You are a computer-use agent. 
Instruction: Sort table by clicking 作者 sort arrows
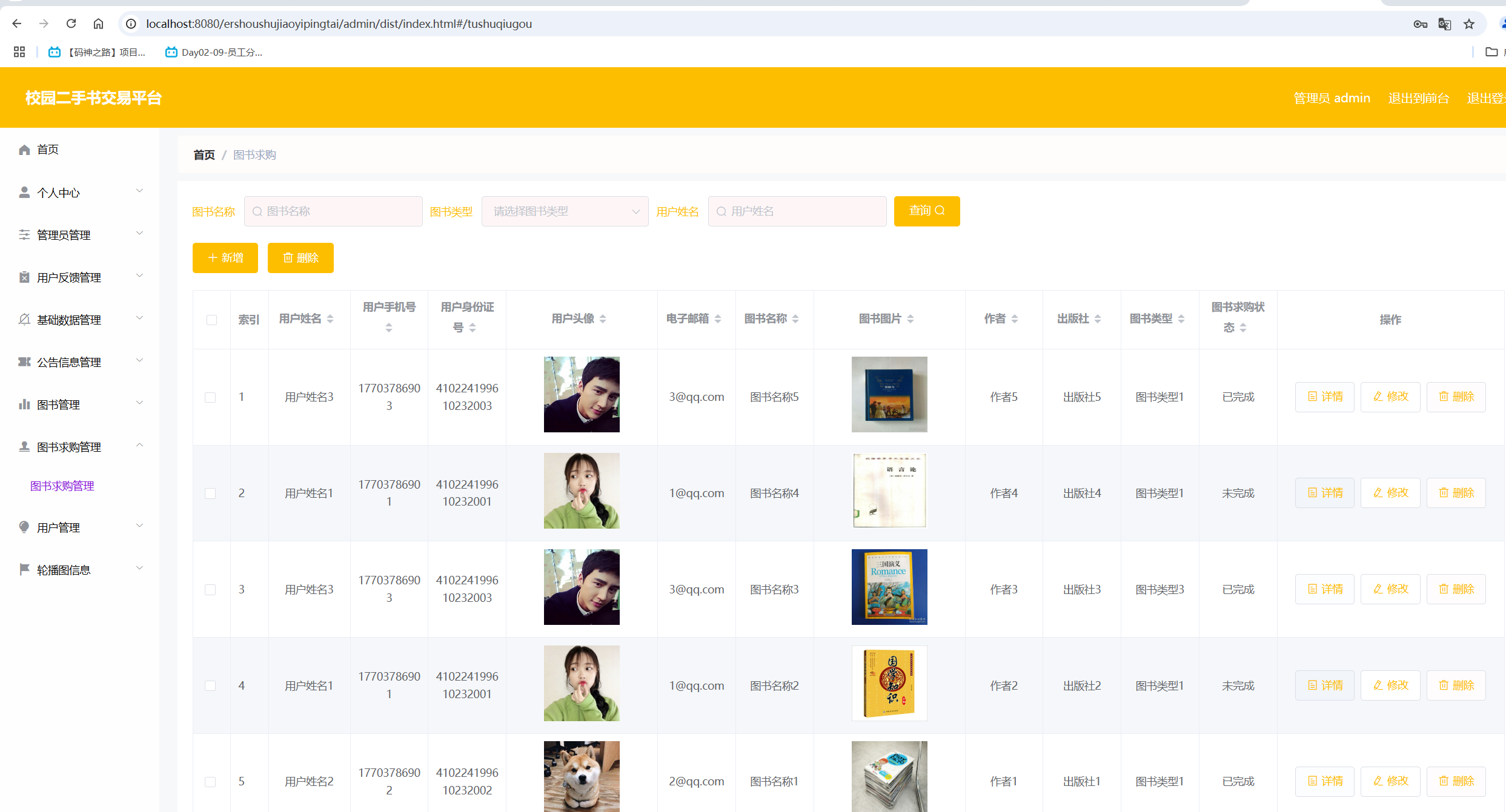pos(1014,319)
